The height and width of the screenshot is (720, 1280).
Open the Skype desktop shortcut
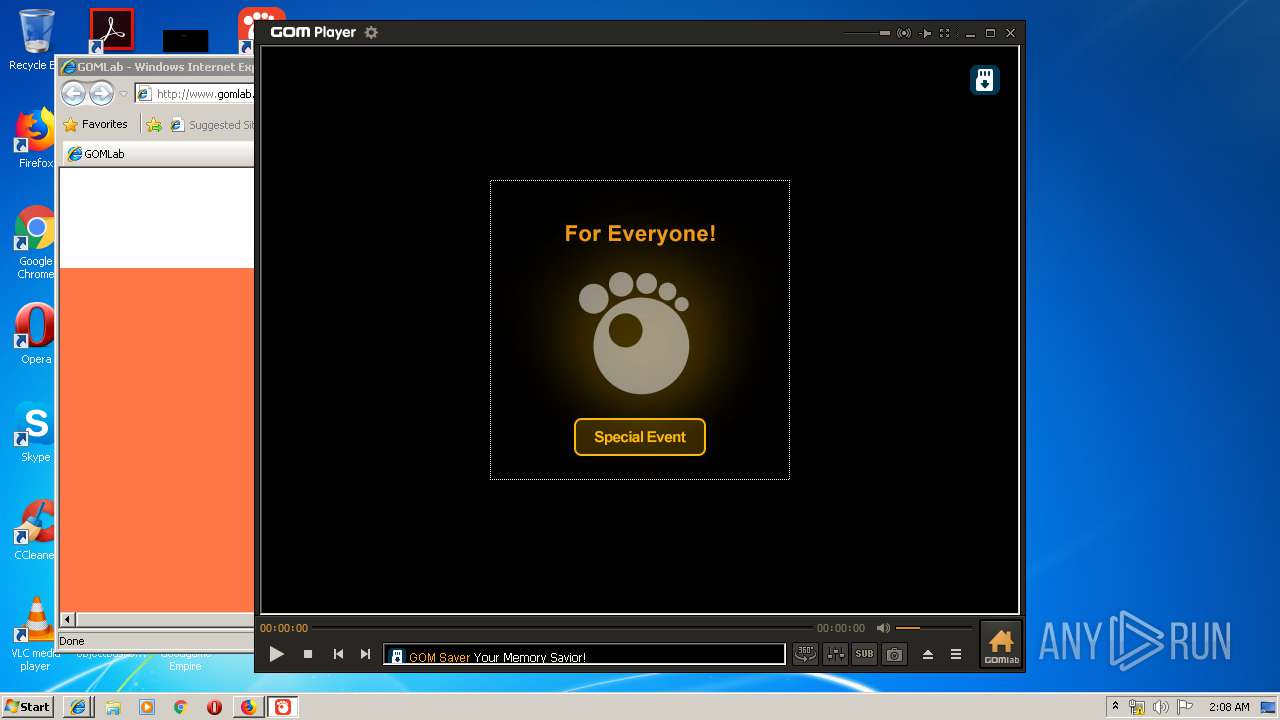[x=35, y=432]
